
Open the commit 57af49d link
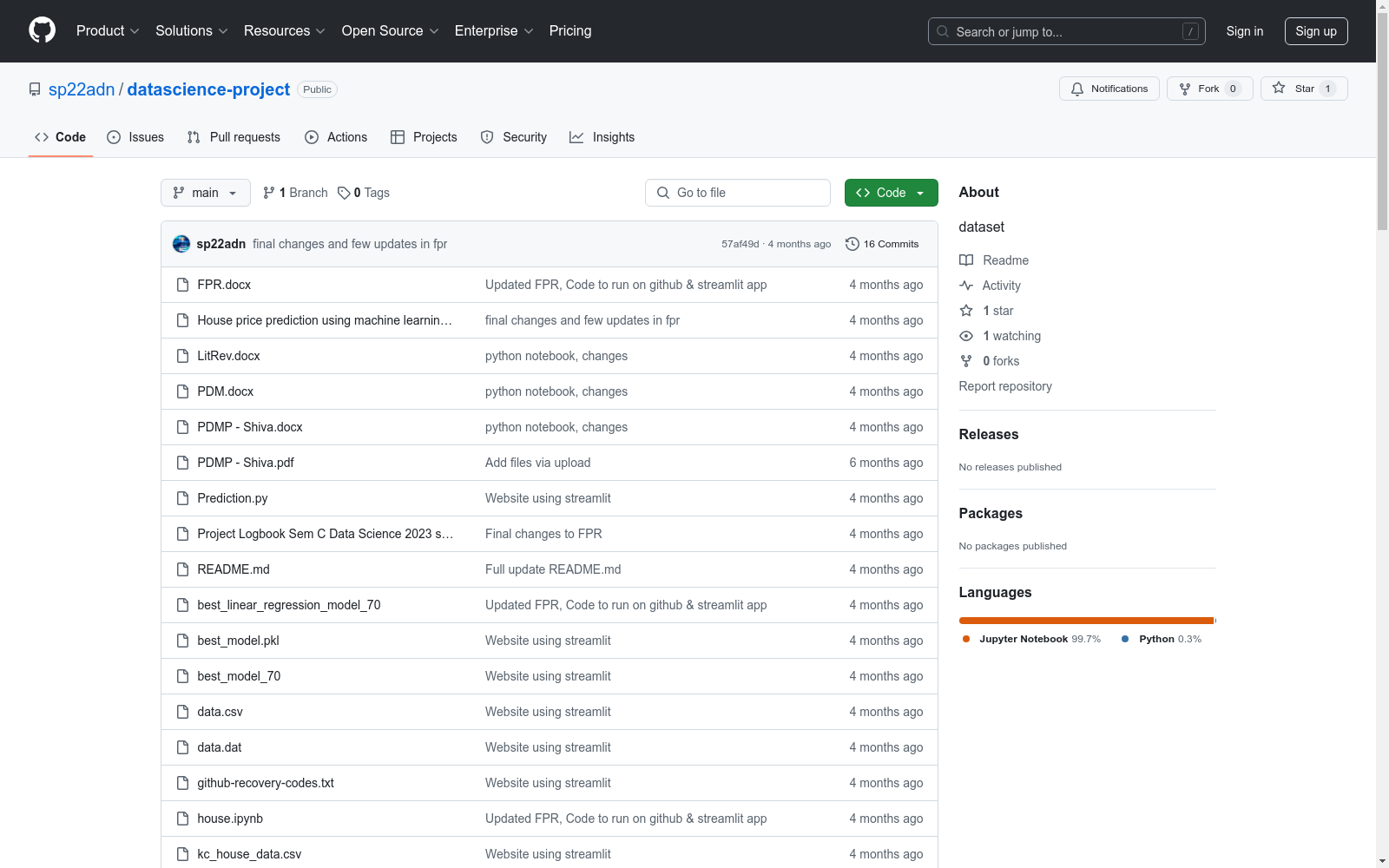tap(741, 244)
